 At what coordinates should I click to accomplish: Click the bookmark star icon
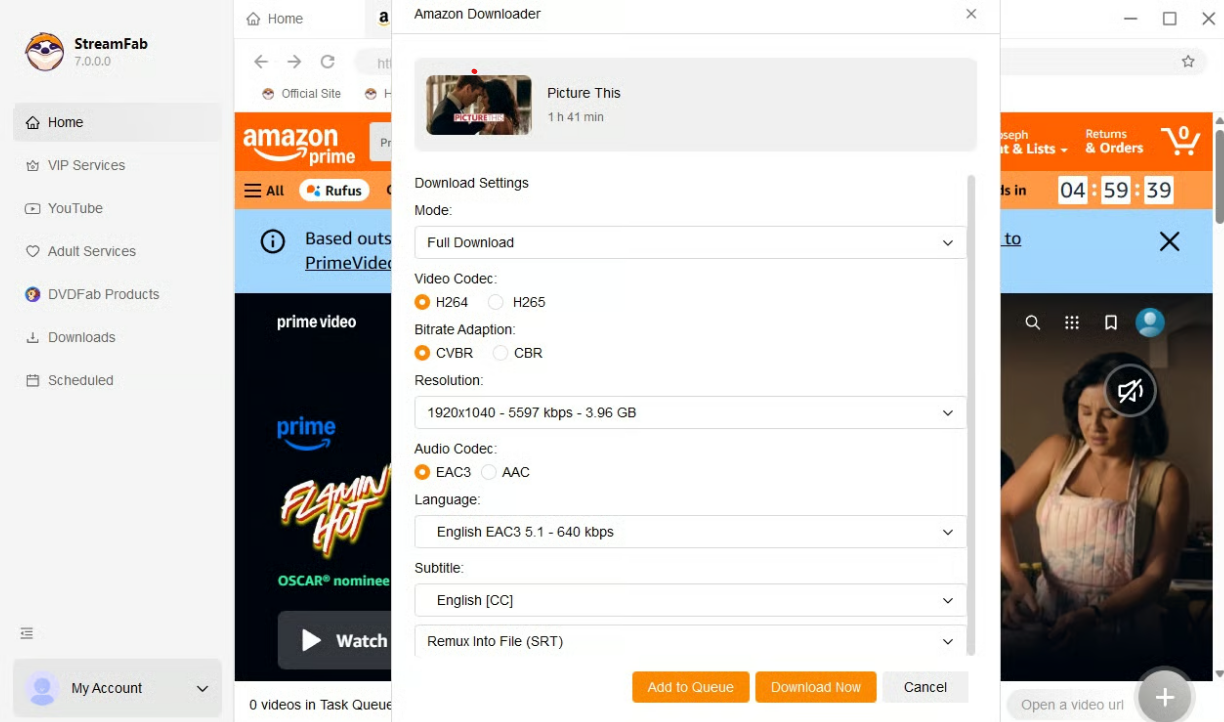click(1188, 61)
